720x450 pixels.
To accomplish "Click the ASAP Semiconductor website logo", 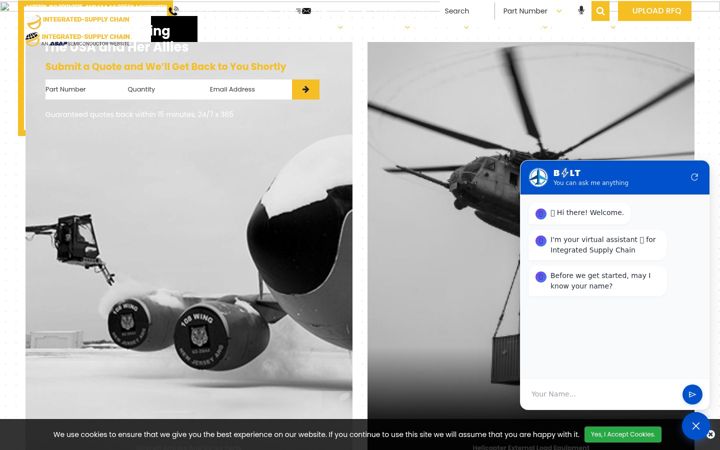I will click(x=78, y=39).
